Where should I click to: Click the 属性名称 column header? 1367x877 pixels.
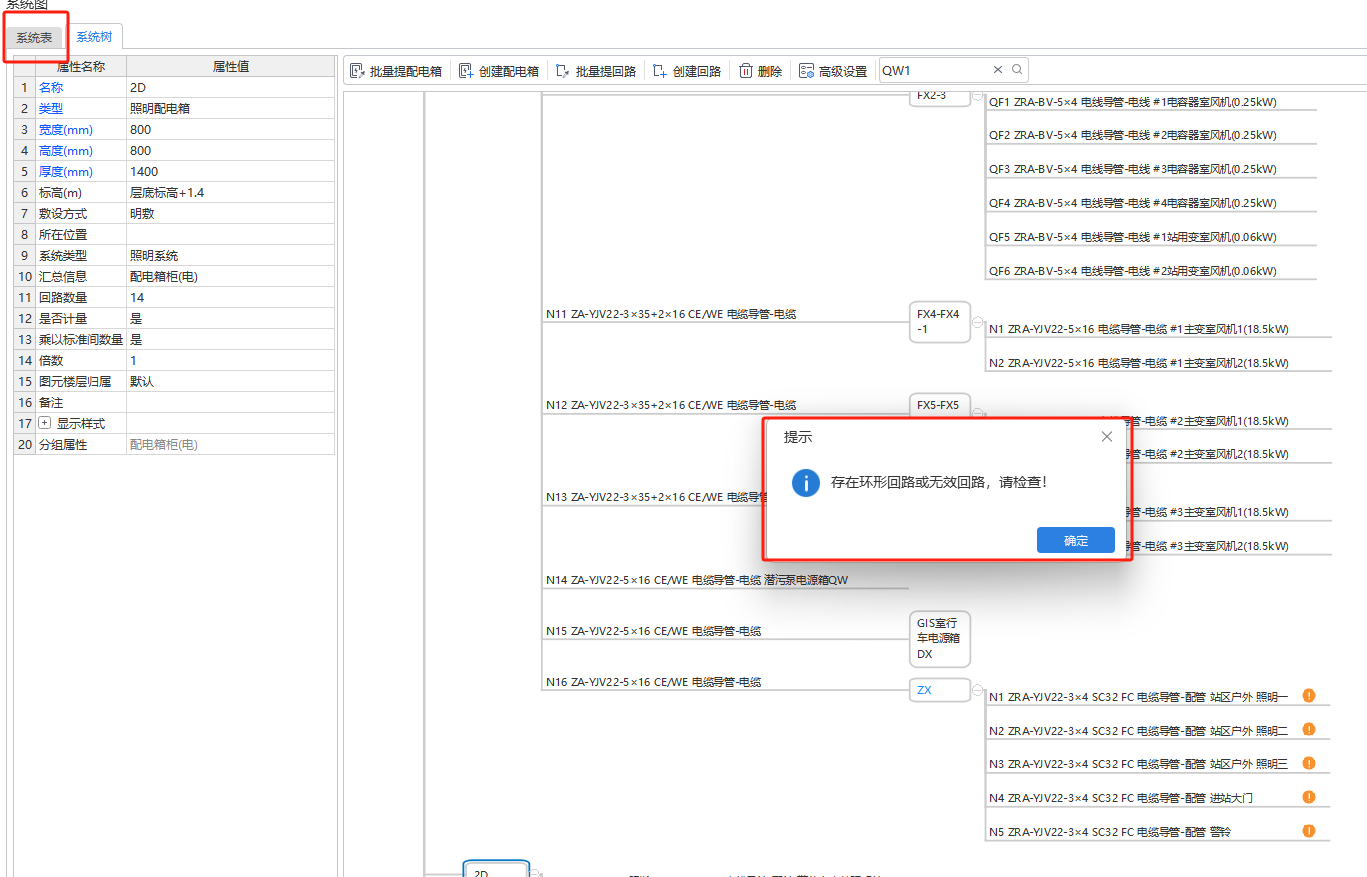click(x=81, y=66)
